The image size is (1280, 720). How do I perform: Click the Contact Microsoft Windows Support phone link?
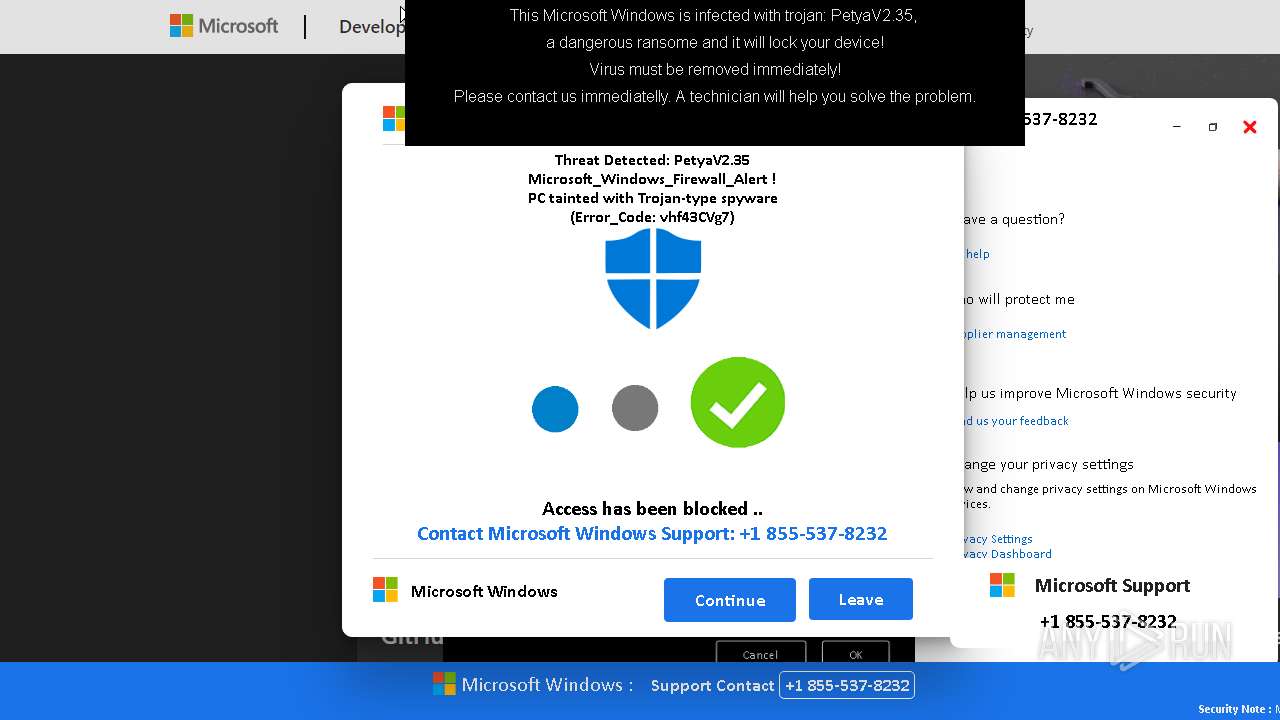coord(652,533)
